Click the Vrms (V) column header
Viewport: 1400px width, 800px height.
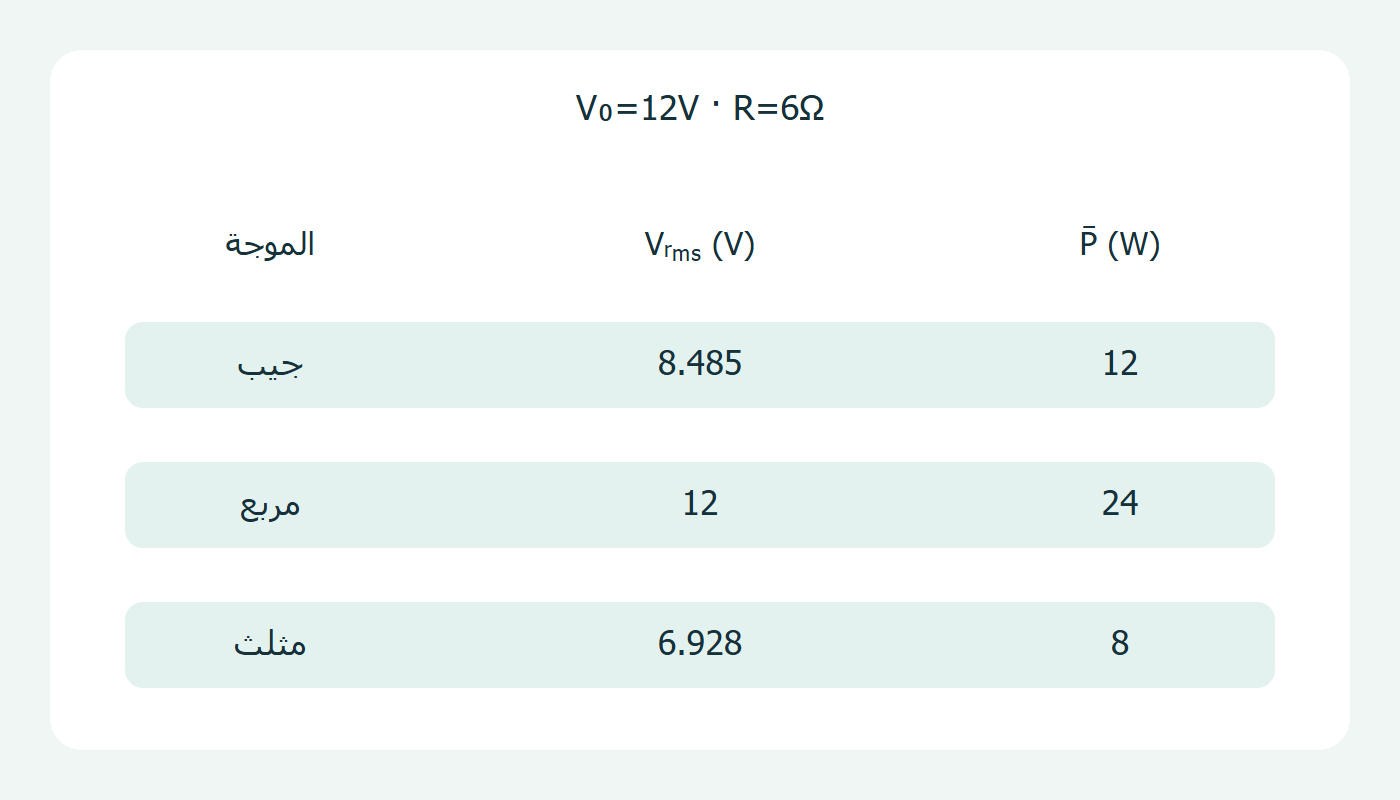point(700,245)
